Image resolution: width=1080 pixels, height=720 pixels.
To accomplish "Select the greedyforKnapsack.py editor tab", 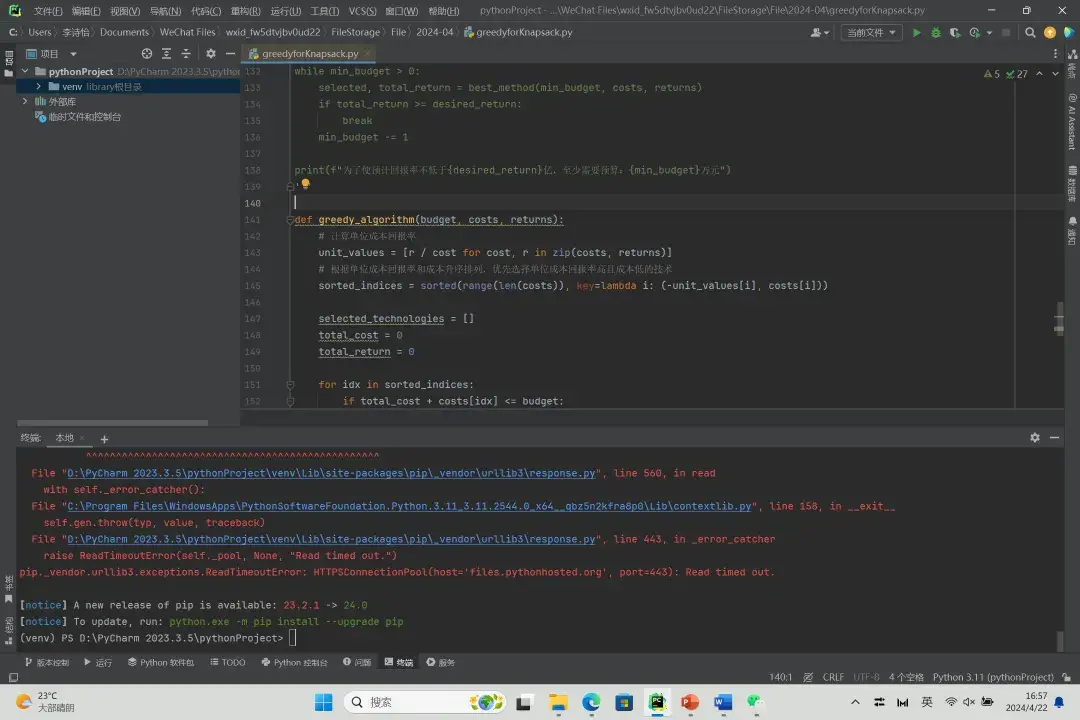I will (309, 53).
